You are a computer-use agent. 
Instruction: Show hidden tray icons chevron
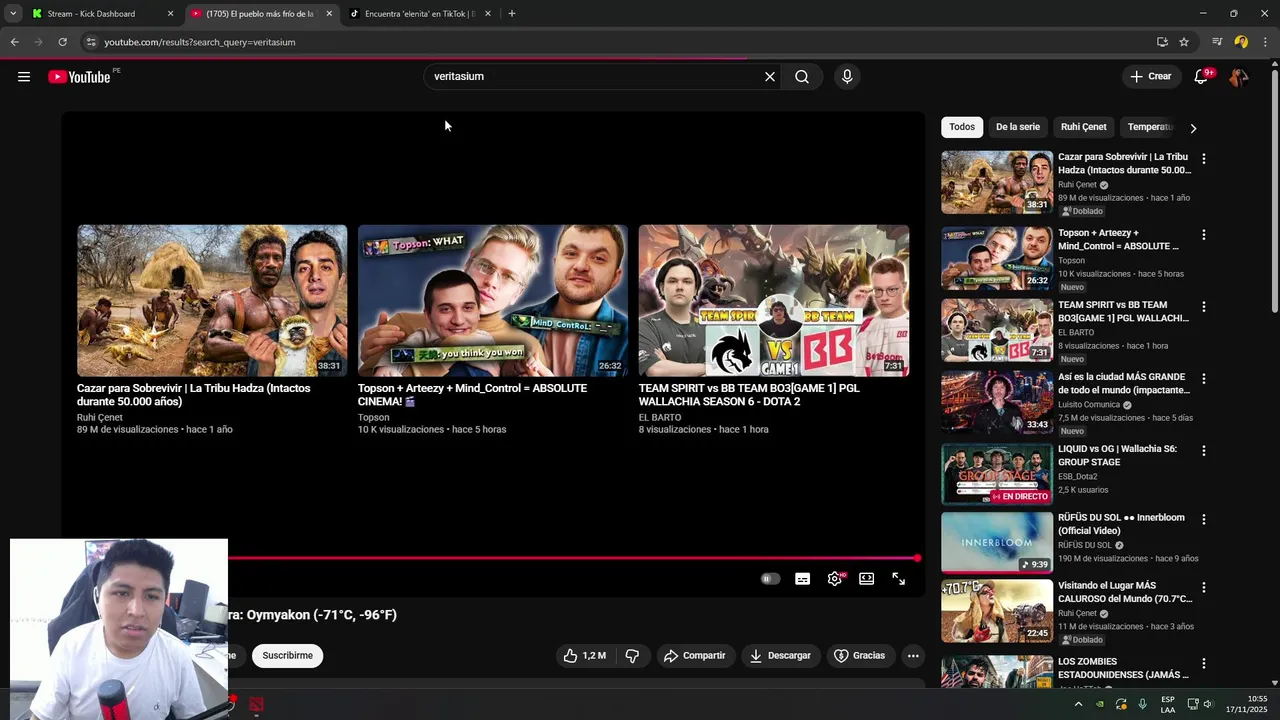(x=1078, y=704)
